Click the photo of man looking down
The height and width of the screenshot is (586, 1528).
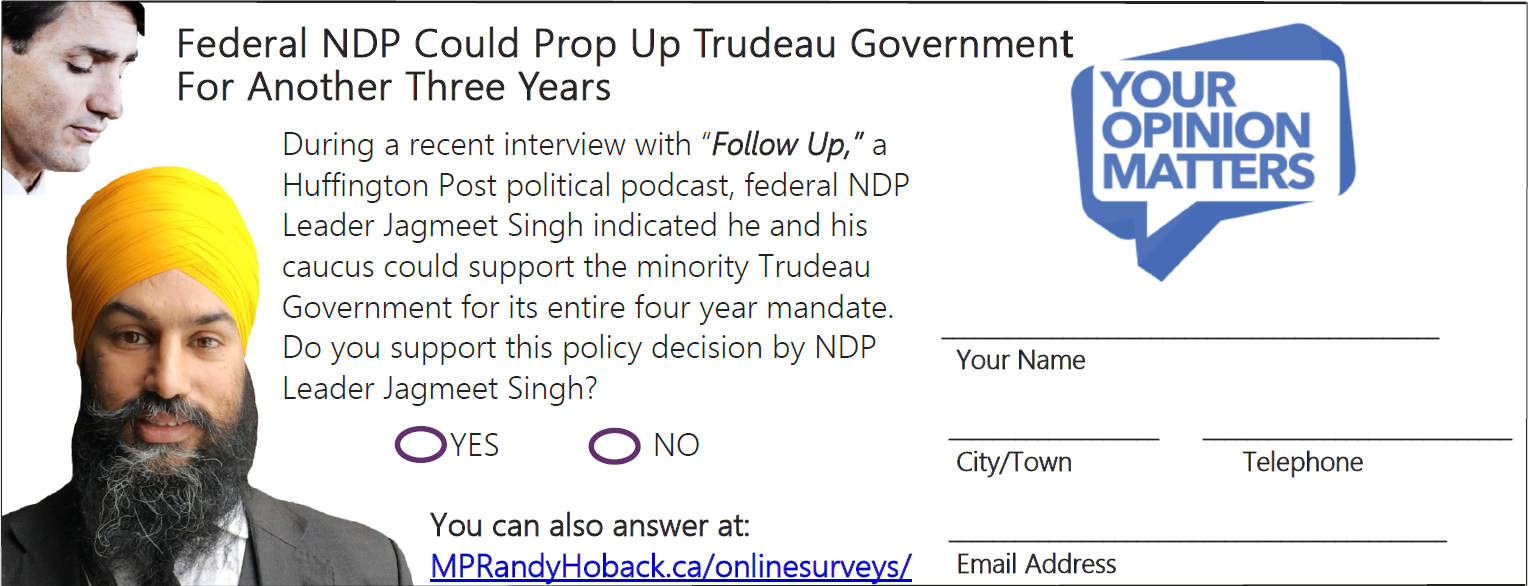click(x=72, y=97)
